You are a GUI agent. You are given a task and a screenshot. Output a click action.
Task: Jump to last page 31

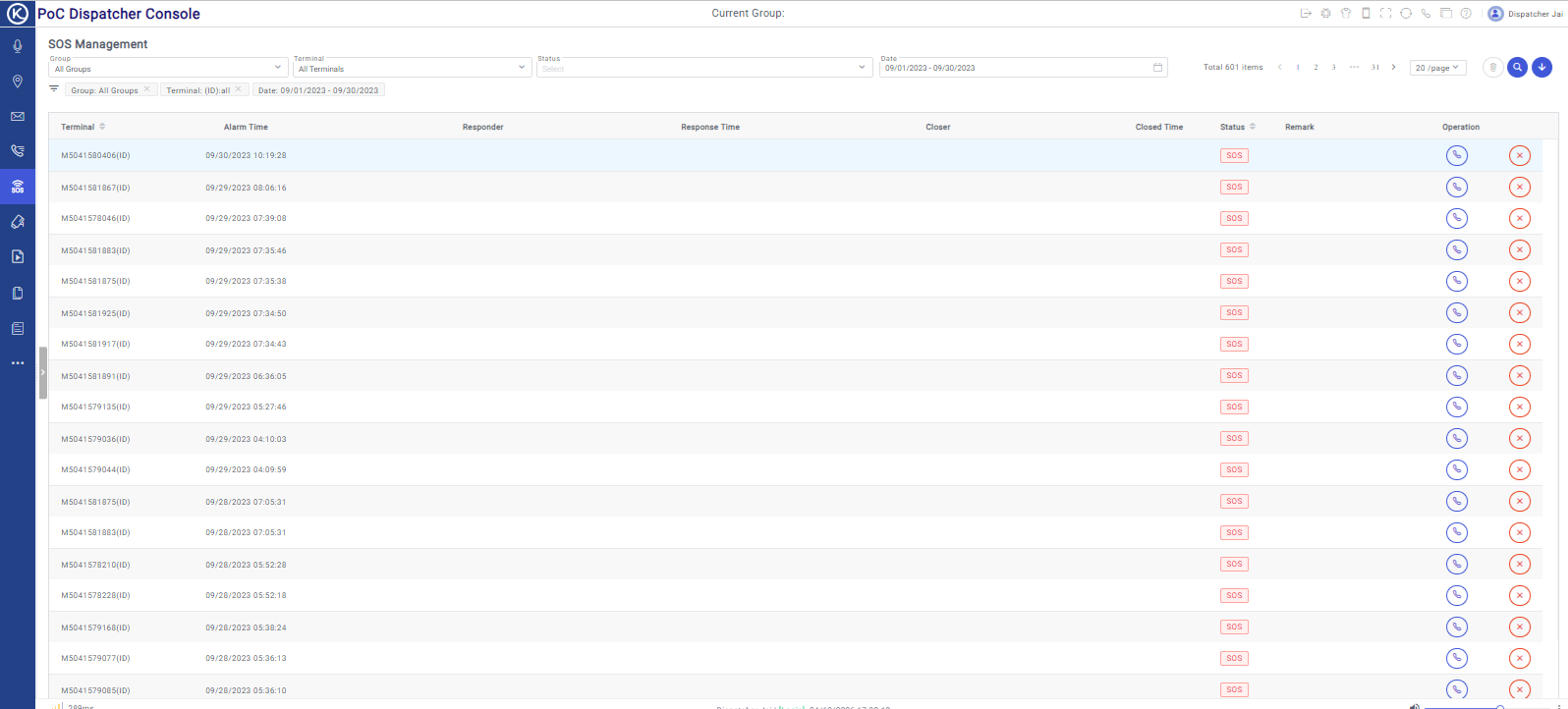1375,68
